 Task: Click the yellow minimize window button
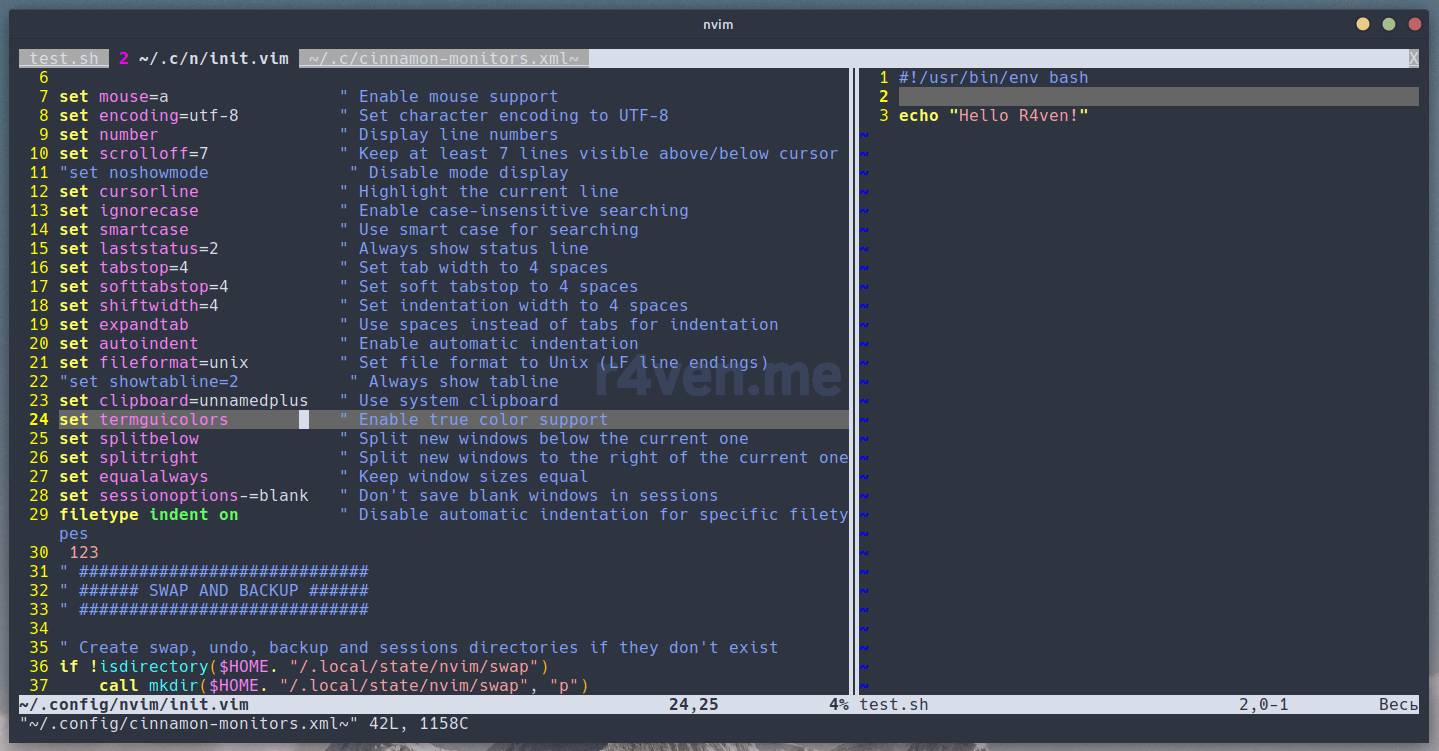click(x=1364, y=24)
